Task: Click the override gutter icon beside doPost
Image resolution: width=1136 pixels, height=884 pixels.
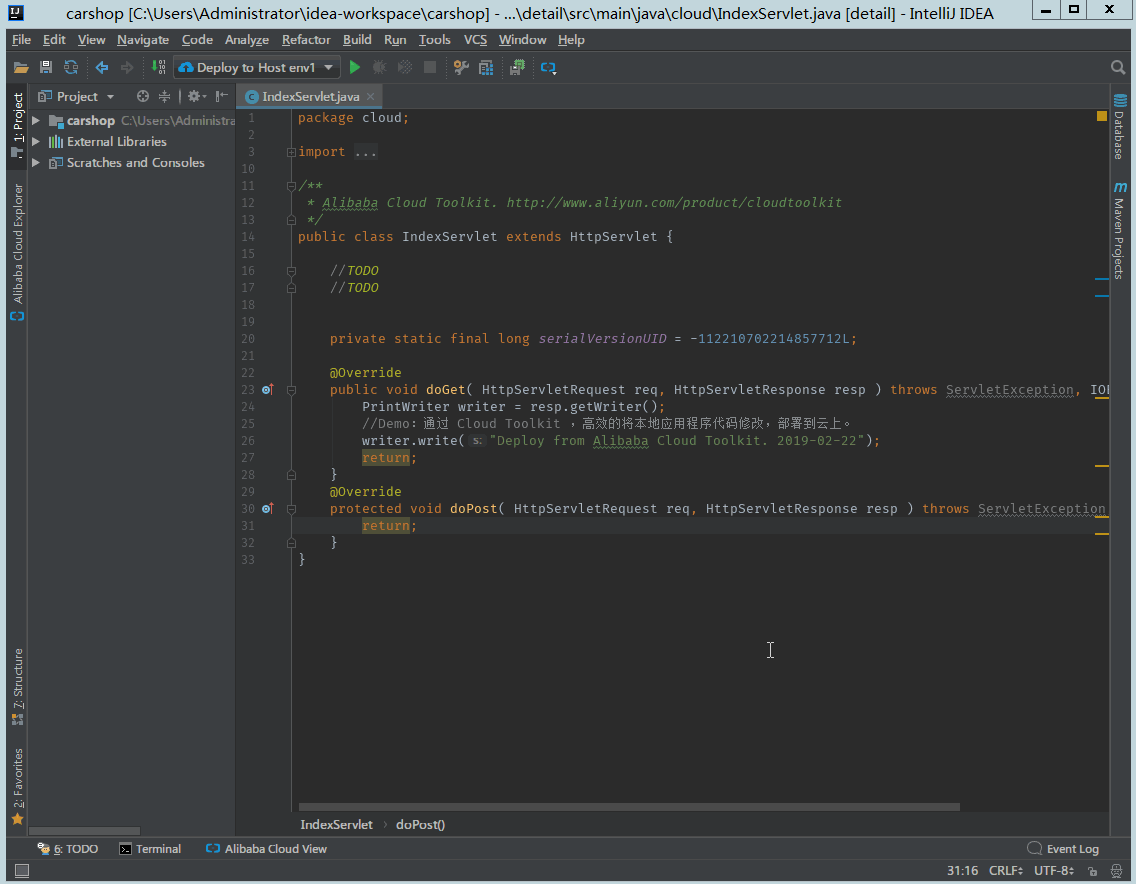Action: (267, 509)
